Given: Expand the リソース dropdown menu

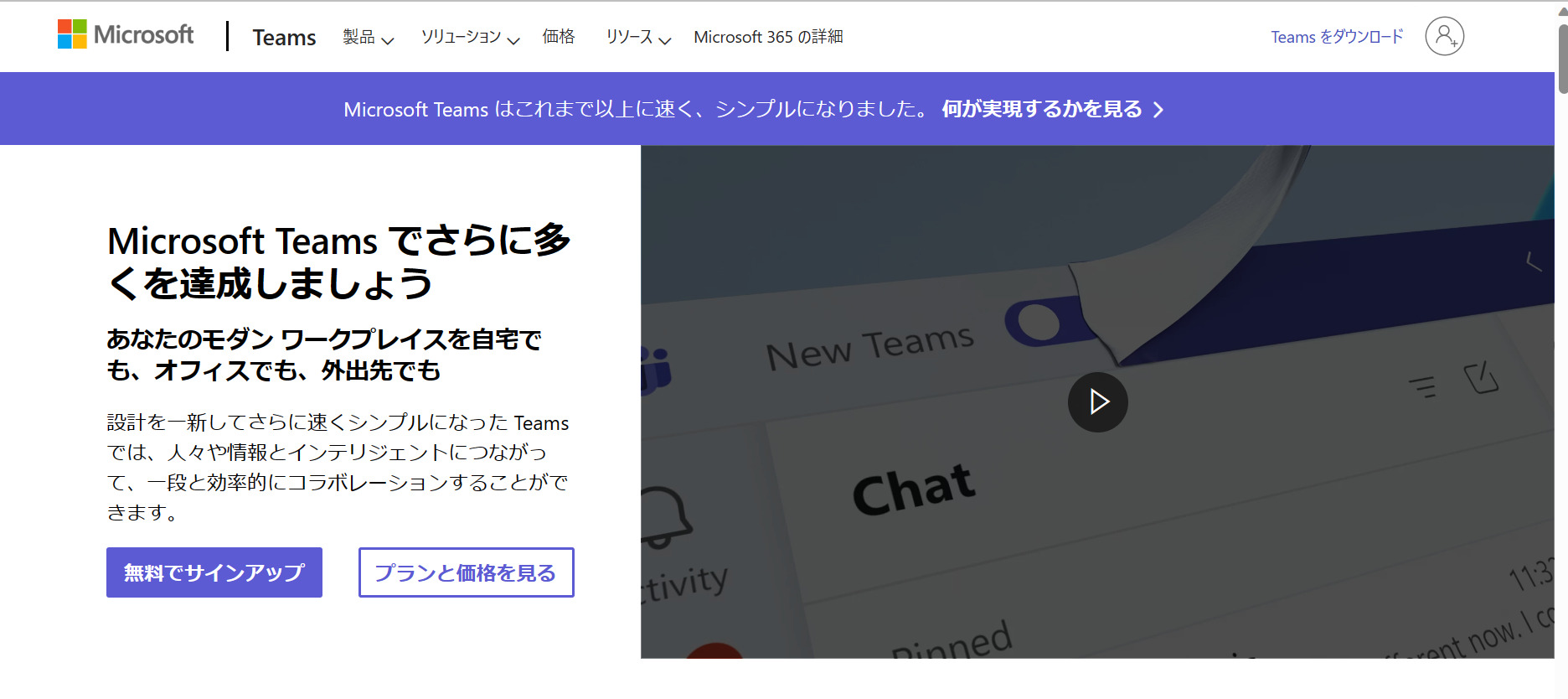Looking at the screenshot, I should pyautogui.click(x=638, y=38).
